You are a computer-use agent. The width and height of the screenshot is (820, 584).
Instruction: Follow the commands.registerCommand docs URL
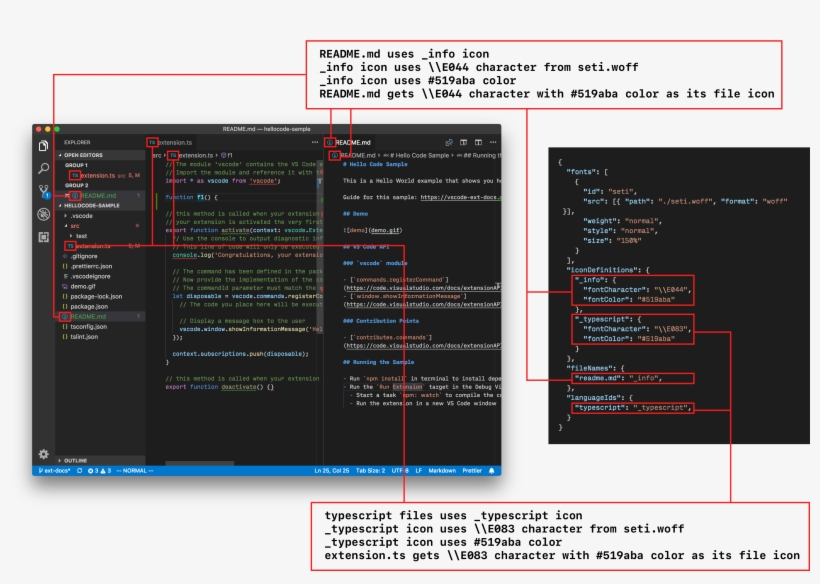[x=422, y=288]
